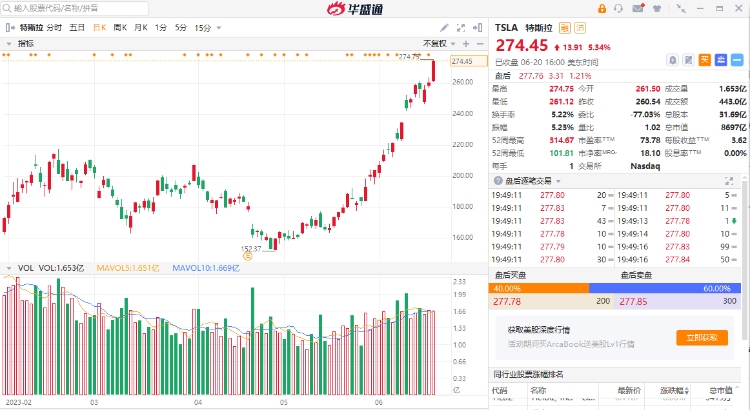Click the 代码 column header
750x410 pixels.
(499, 390)
